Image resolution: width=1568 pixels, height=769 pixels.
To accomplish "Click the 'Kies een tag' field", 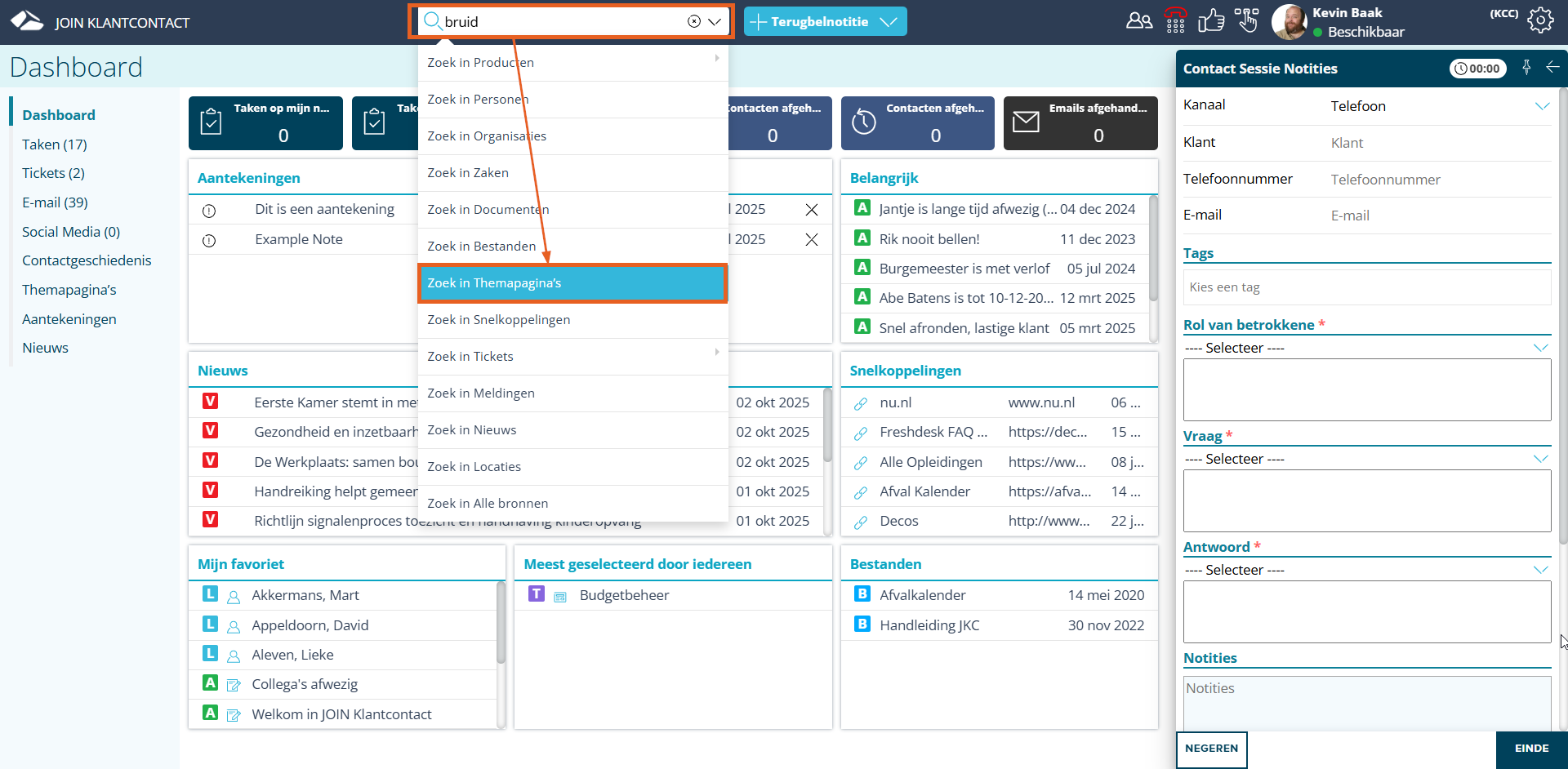I will 1366,287.
